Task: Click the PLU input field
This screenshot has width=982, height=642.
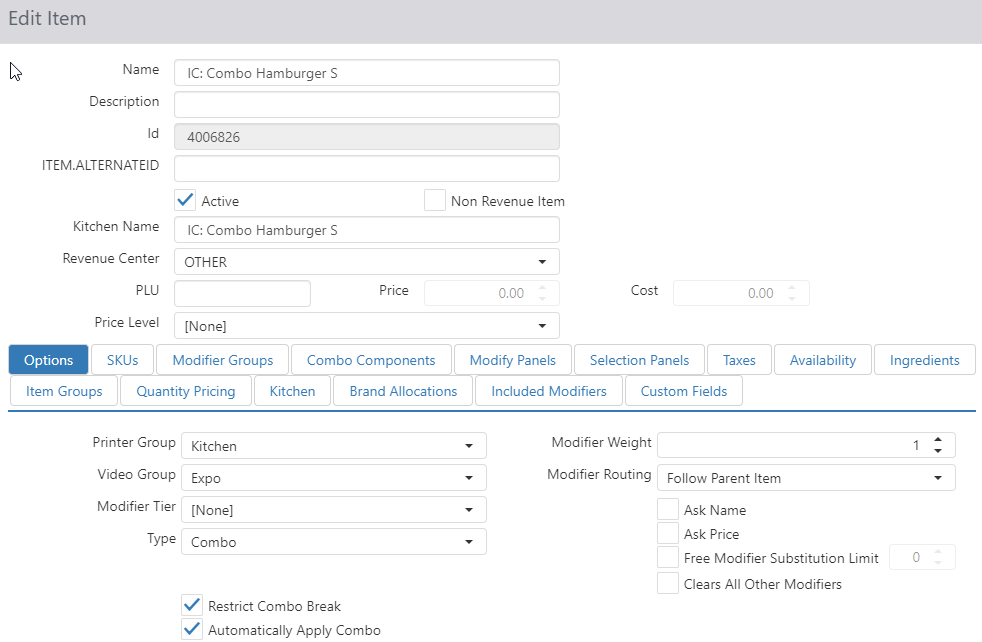Action: pyautogui.click(x=242, y=293)
